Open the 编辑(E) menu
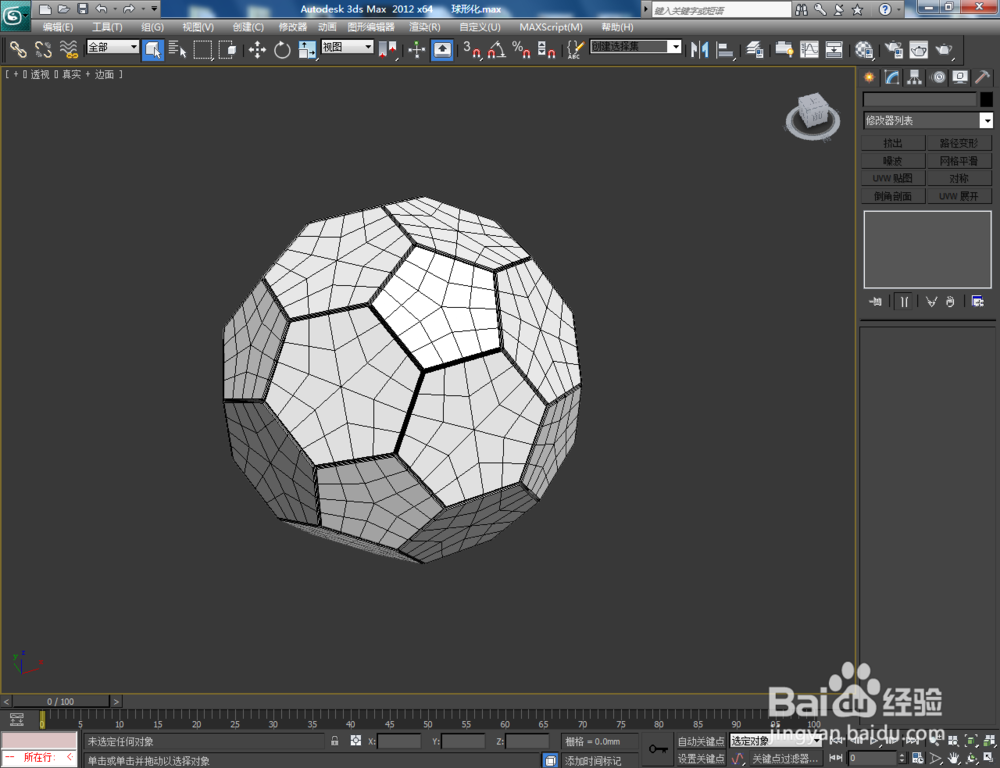 pos(57,27)
